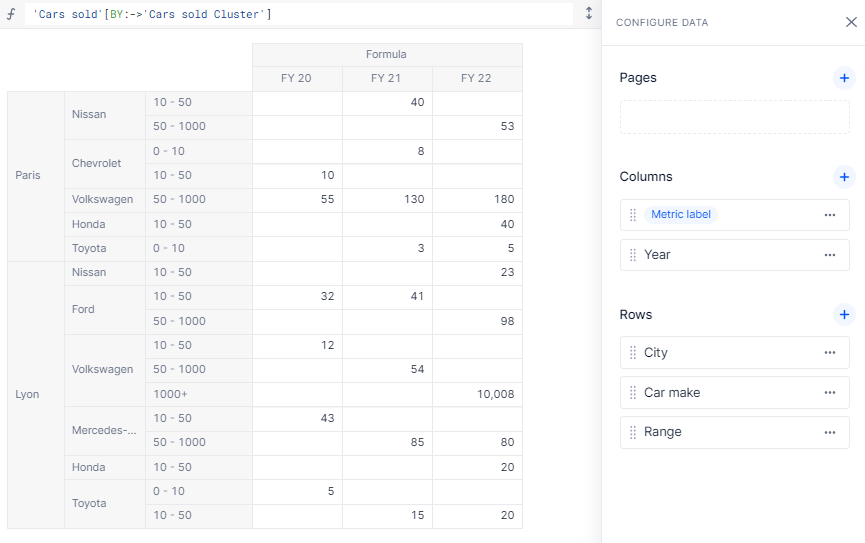Select the Chevrolet row header
This screenshot has width=865, height=543.
point(105,163)
